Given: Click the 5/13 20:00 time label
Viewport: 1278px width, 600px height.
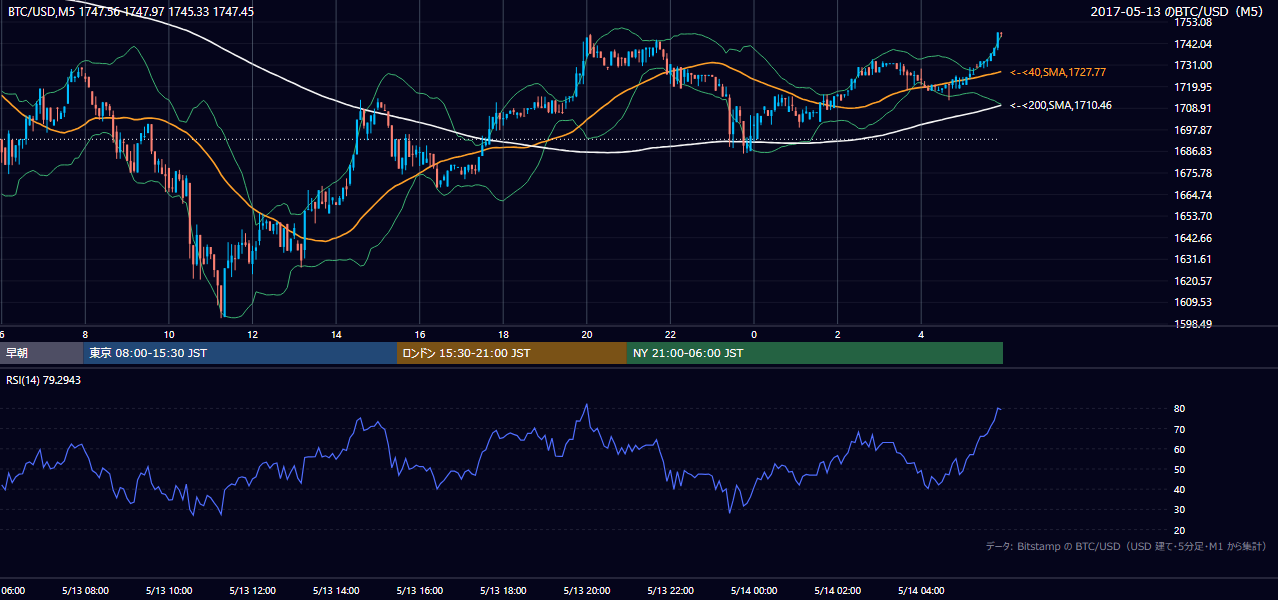Looking at the screenshot, I should pyautogui.click(x=587, y=591).
